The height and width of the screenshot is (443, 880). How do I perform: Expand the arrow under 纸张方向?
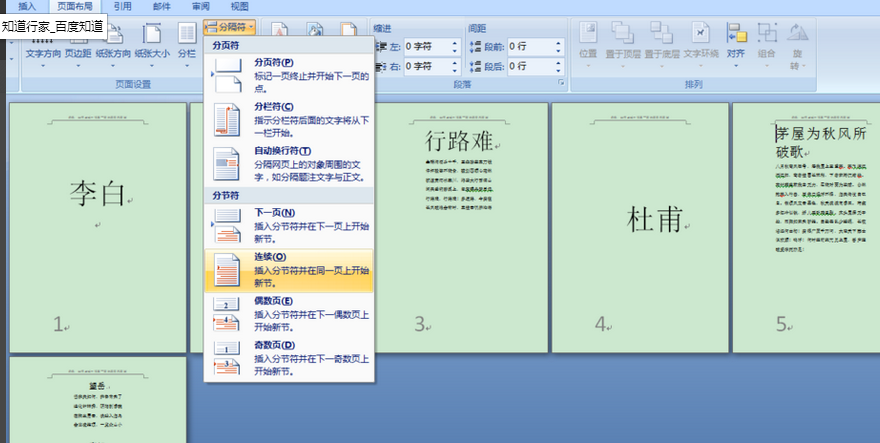pos(113,65)
